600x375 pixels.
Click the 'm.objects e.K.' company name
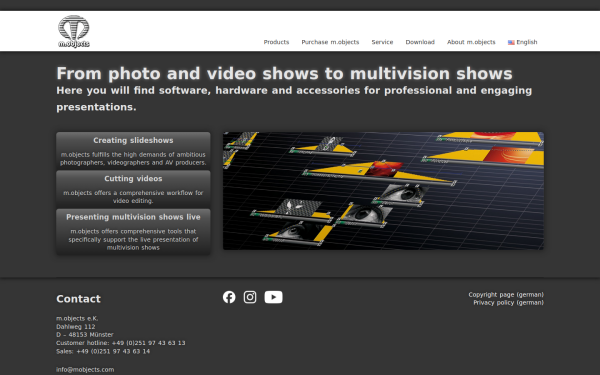point(77,318)
